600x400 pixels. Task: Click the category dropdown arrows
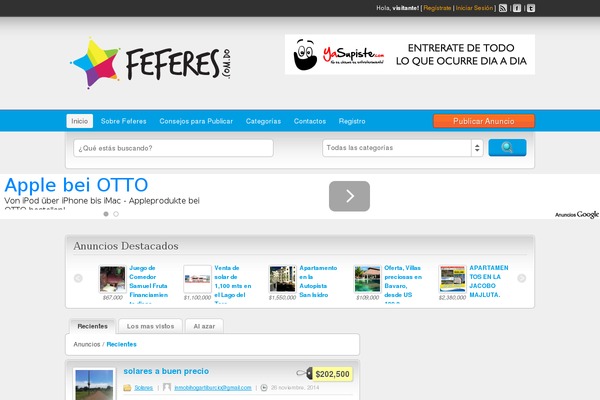coord(477,148)
